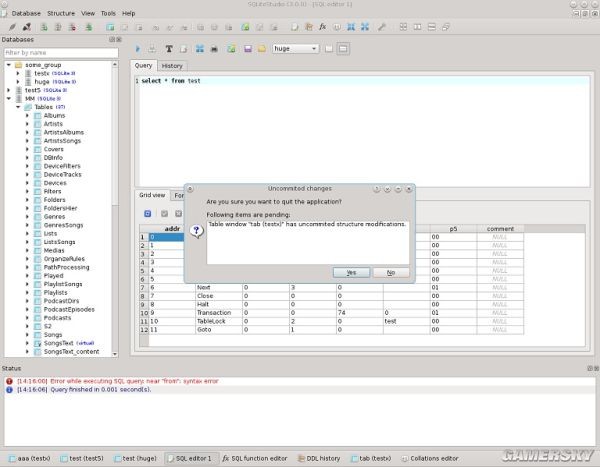Click the cascade windows toolbar icon
This screenshot has height=467, width=600.
[446, 27]
